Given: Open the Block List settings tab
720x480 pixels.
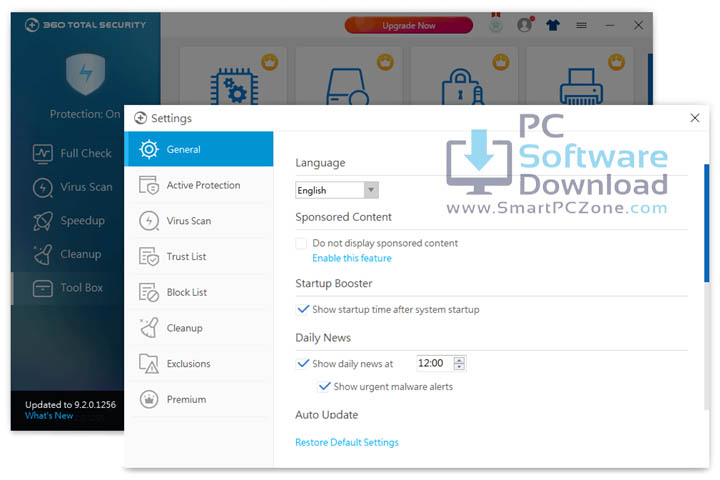Looking at the screenshot, I should (x=199, y=293).
